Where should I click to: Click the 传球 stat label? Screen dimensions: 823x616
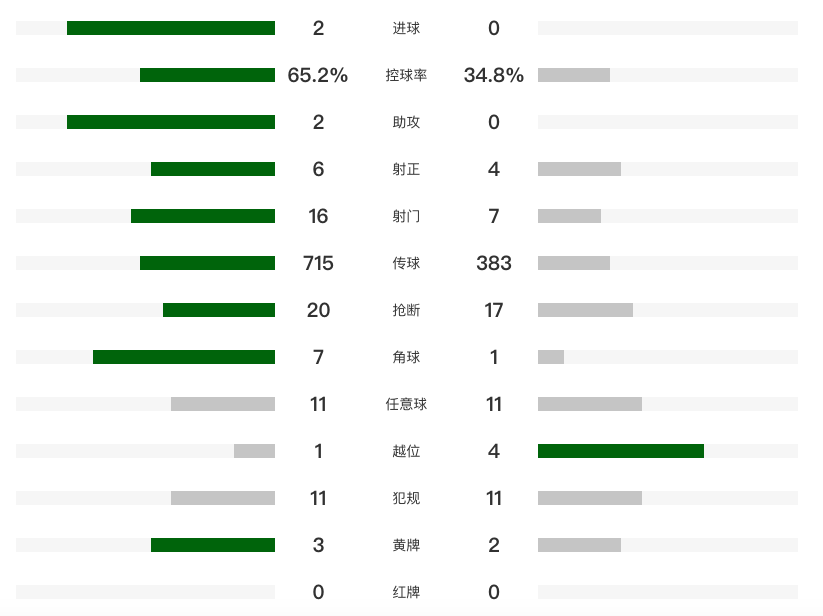pos(406,263)
